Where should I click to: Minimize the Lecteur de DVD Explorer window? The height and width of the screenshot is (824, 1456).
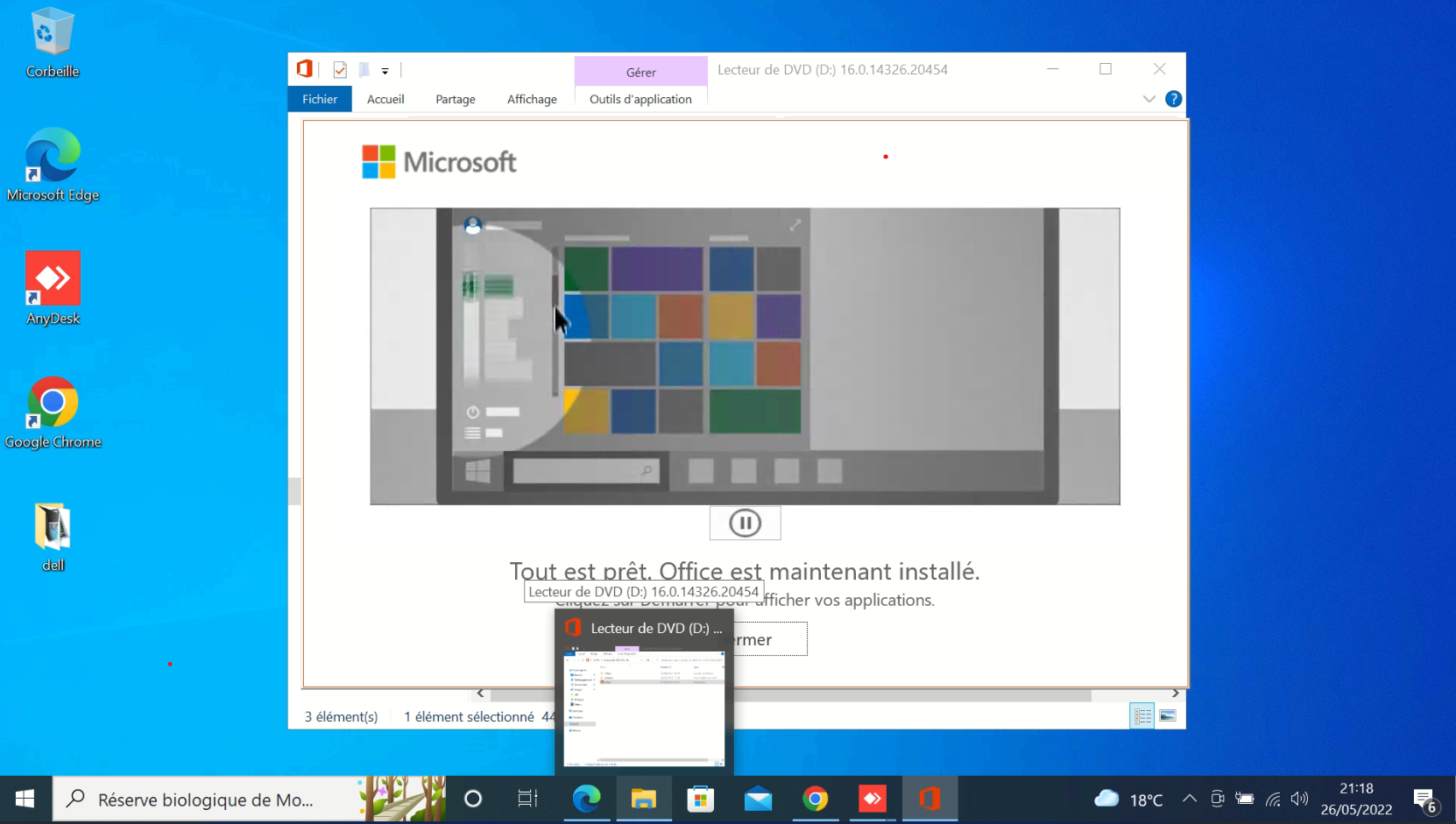point(1053,69)
